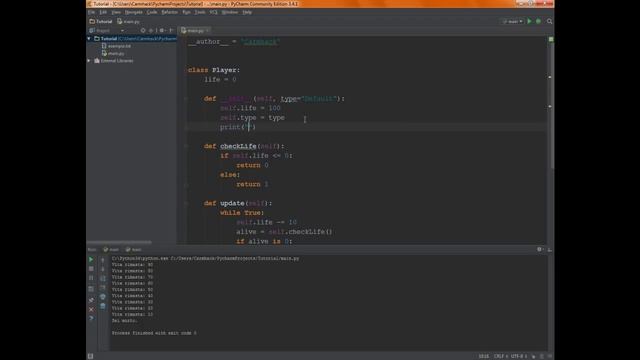This screenshot has width=640, height=360.
Task: Click the Project panel horizontal scrollbar
Action: tap(119, 242)
